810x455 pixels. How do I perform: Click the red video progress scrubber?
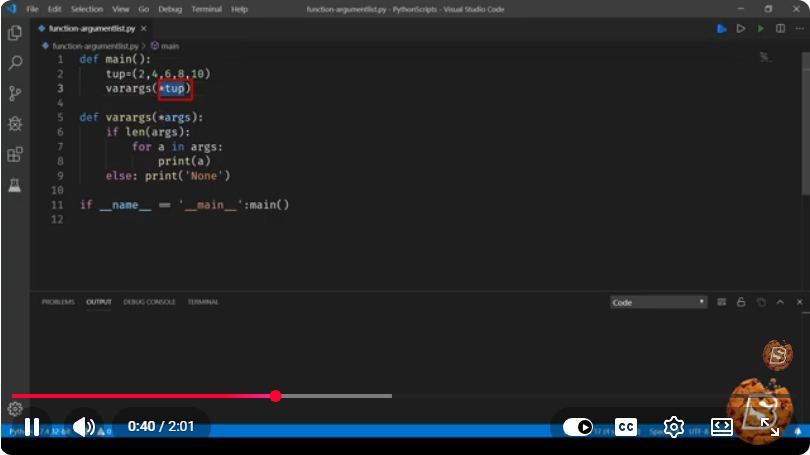tap(276, 396)
